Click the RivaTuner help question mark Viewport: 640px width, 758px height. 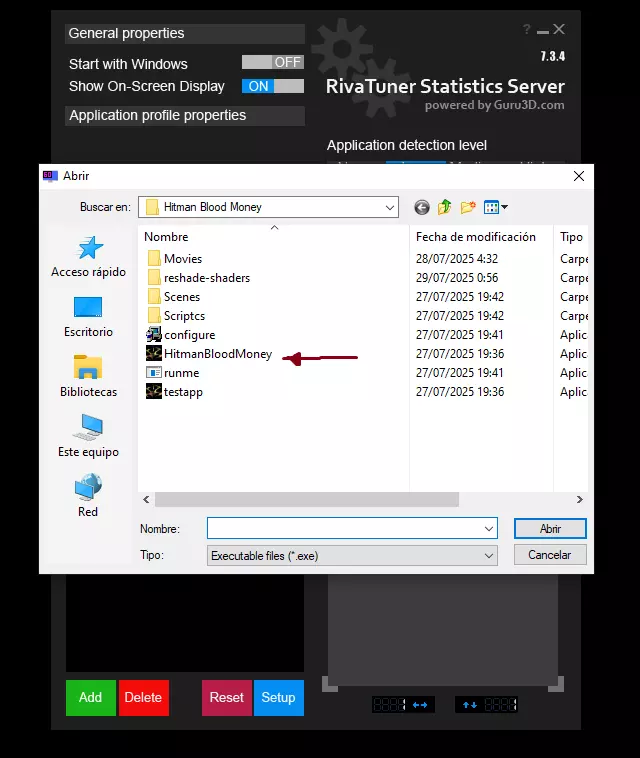tap(526, 29)
